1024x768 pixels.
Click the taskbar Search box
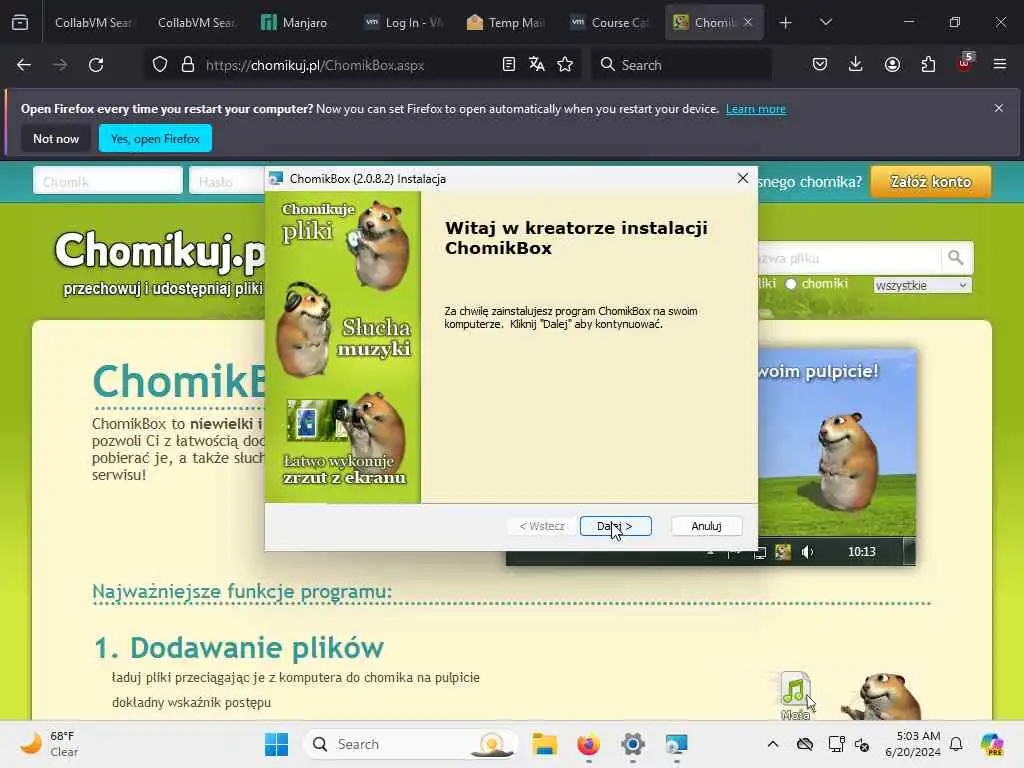point(410,744)
